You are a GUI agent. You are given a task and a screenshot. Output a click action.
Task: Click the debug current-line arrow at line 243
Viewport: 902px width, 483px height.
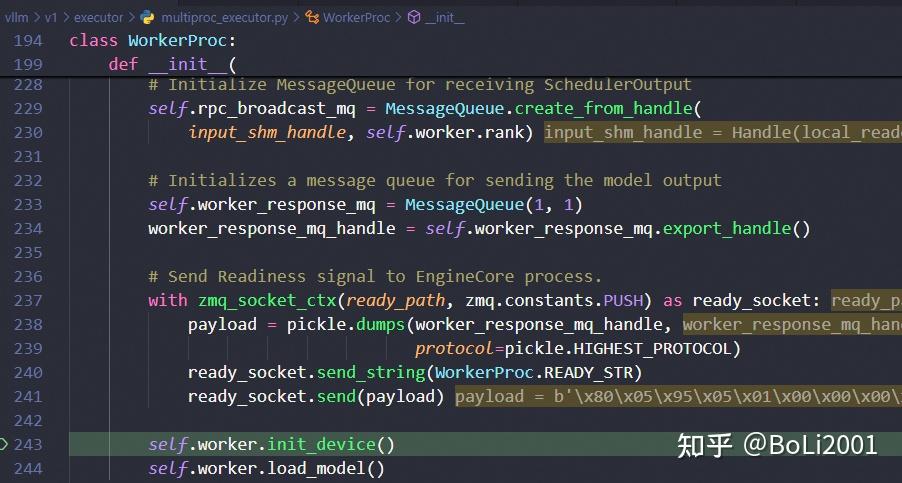coord(3,444)
